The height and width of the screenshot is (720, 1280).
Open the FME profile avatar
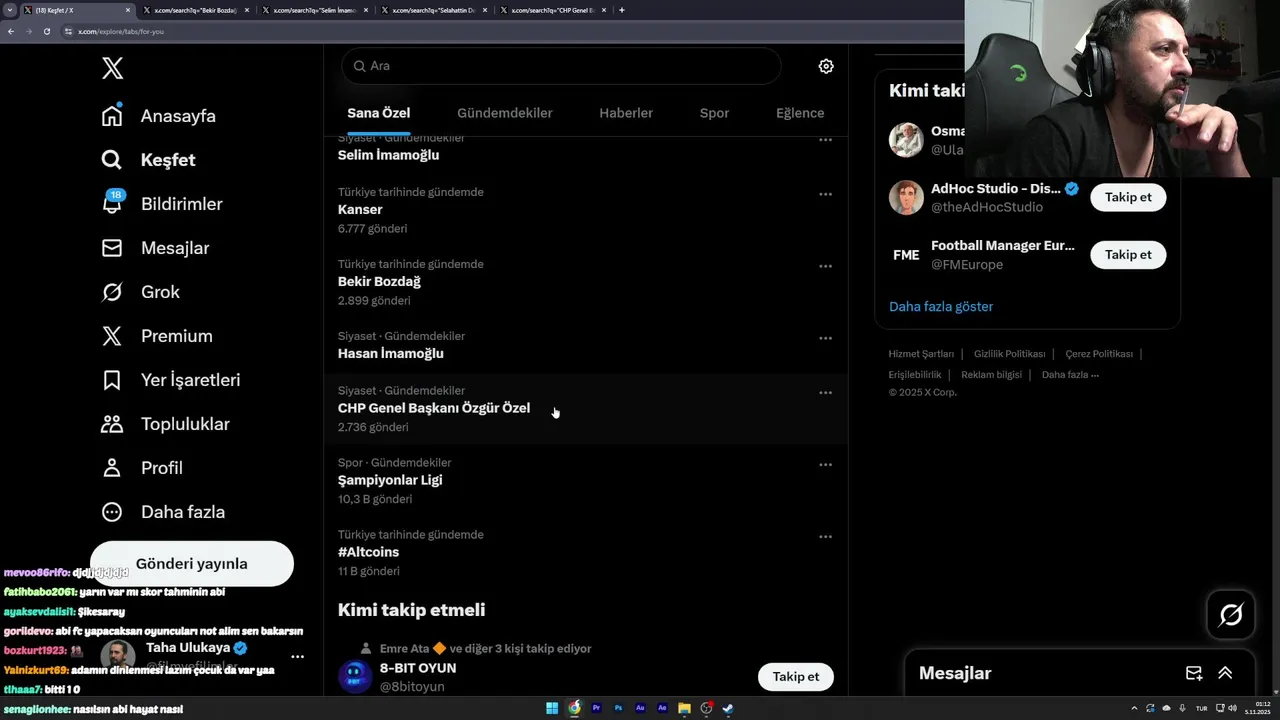906,255
